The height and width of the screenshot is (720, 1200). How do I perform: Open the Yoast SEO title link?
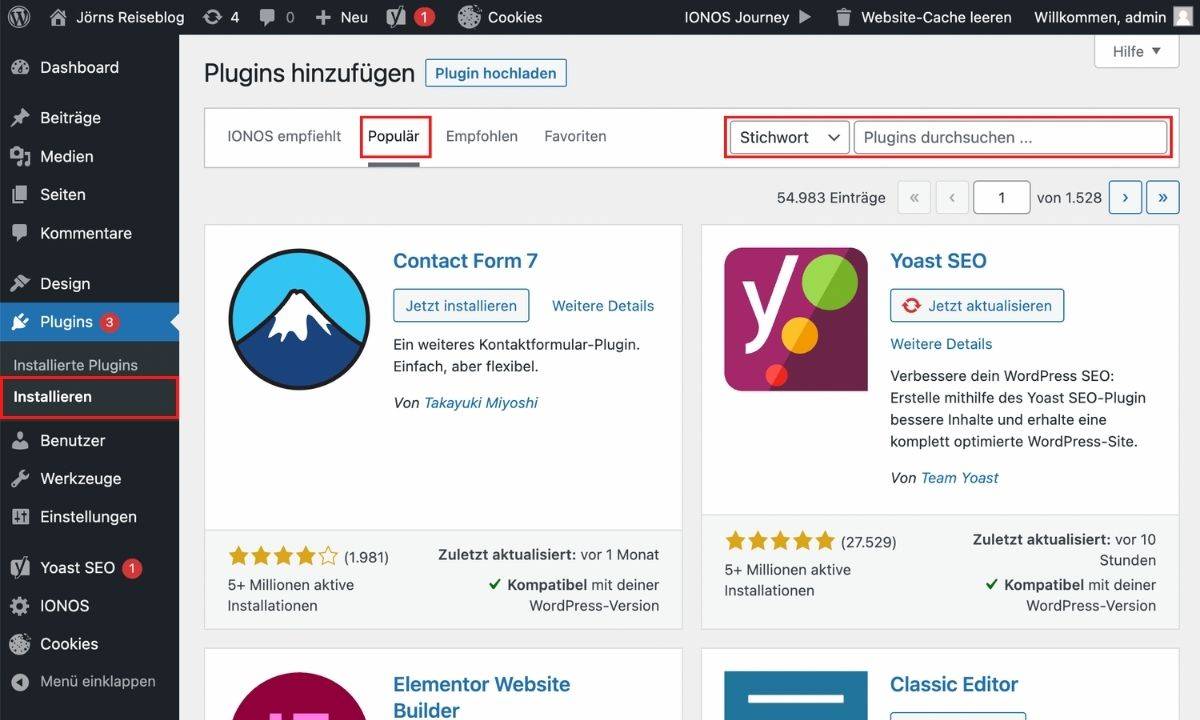tap(938, 261)
